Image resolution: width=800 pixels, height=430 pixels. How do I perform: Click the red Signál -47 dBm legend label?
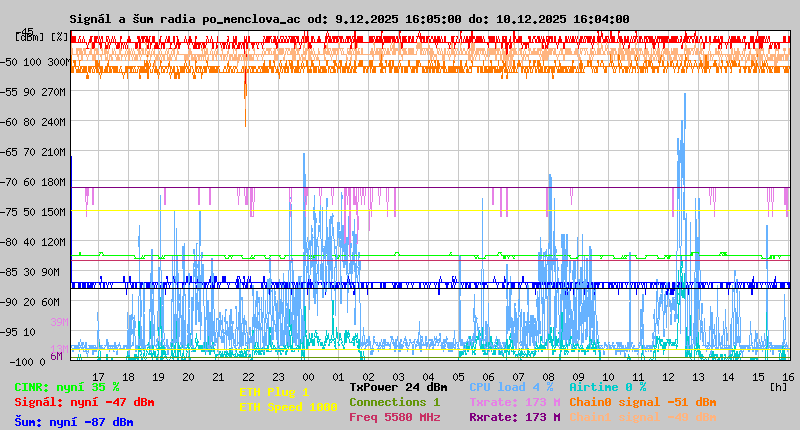(x=84, y=402)
